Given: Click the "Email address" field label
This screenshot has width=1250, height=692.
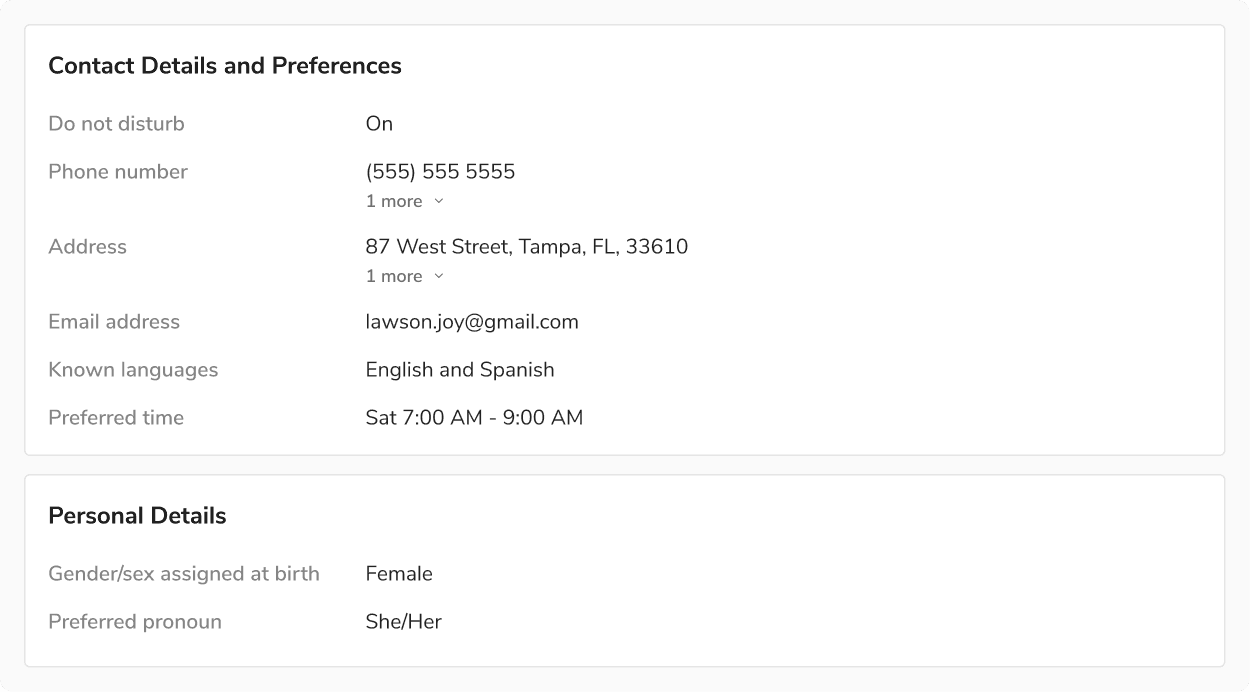Looking at the screenshot, I should pyautogui.click(x=114, y=322).
